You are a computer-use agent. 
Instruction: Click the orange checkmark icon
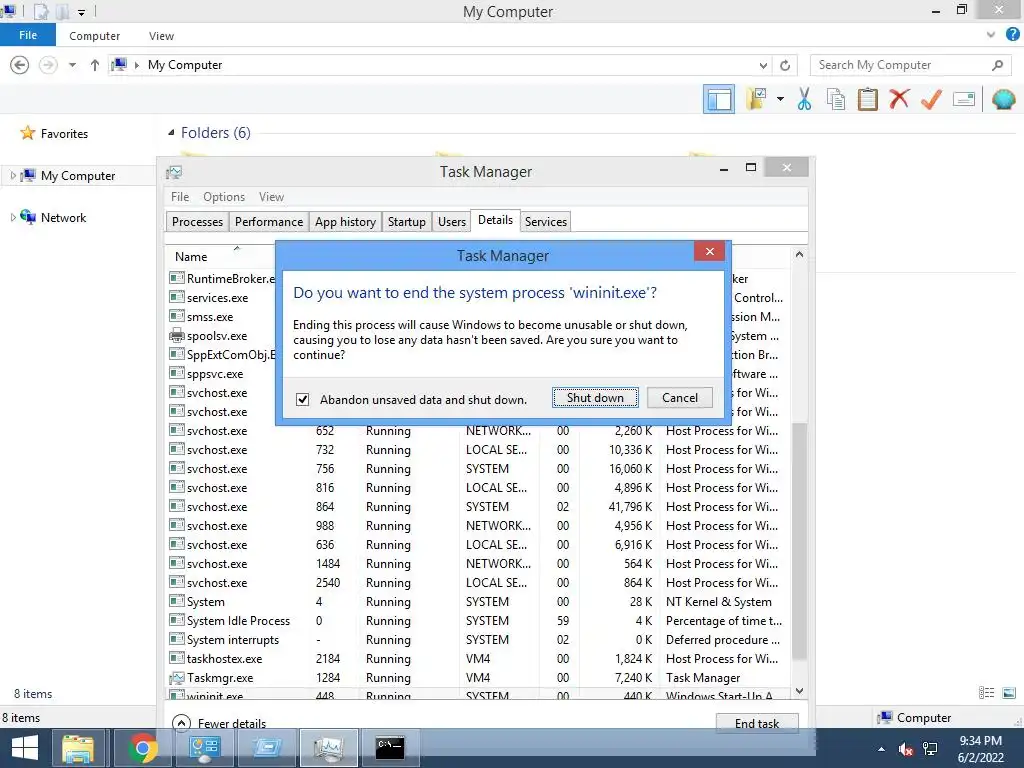click(x=931, y=99)
